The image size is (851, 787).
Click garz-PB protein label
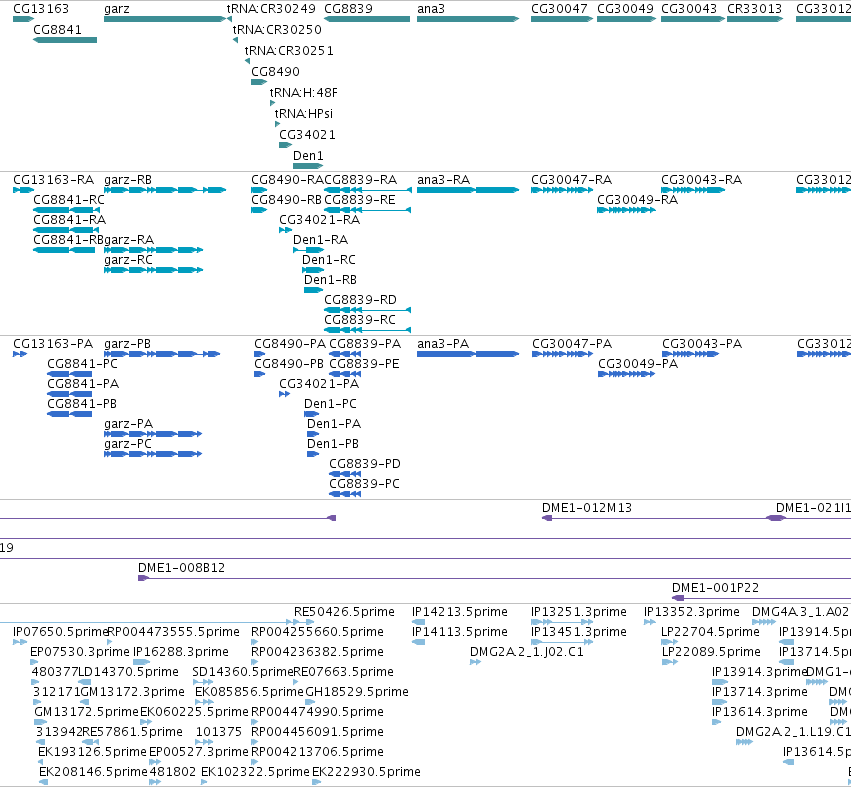tap(127, 344)
